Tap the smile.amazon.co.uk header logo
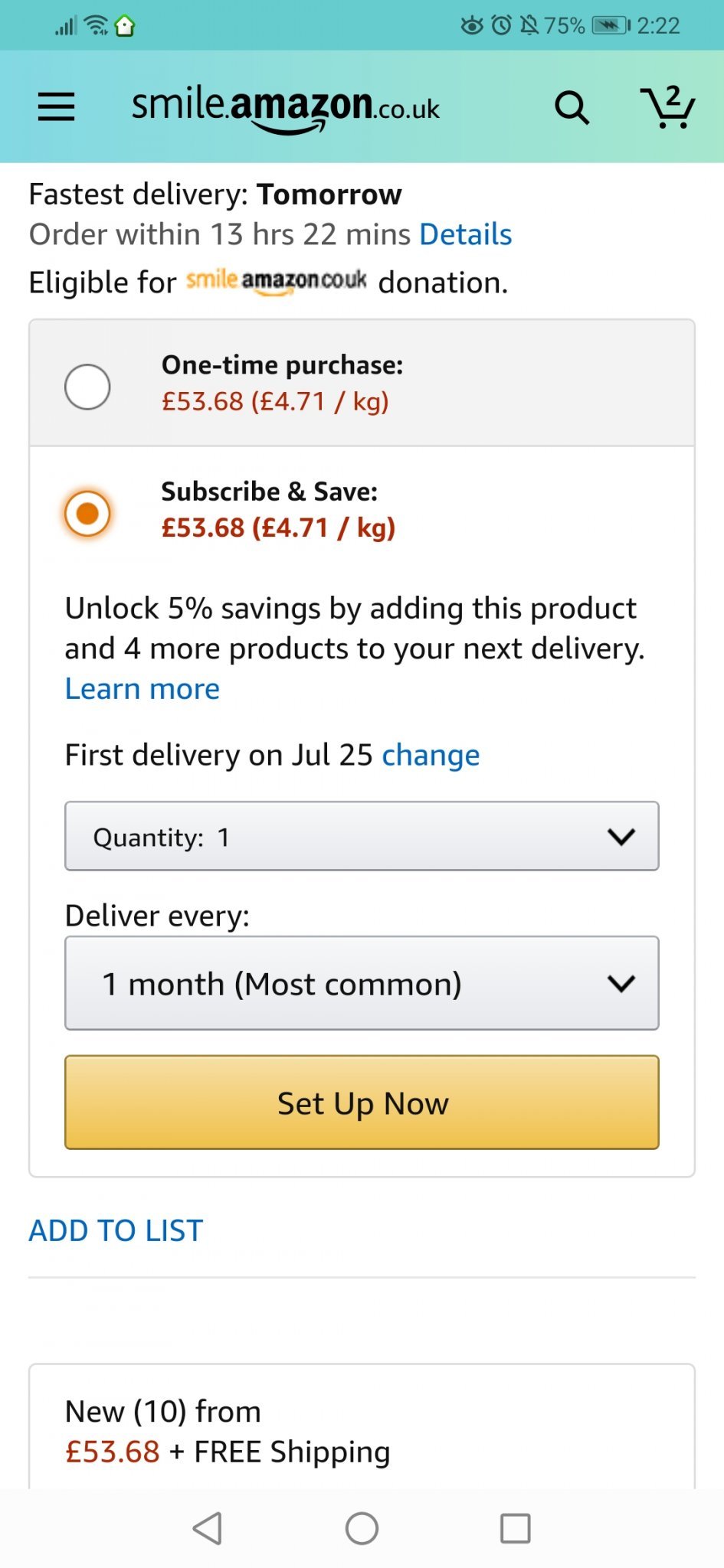Image resolution: width=724 pixels, height=1568 pixels. click(x=286, y=108)
